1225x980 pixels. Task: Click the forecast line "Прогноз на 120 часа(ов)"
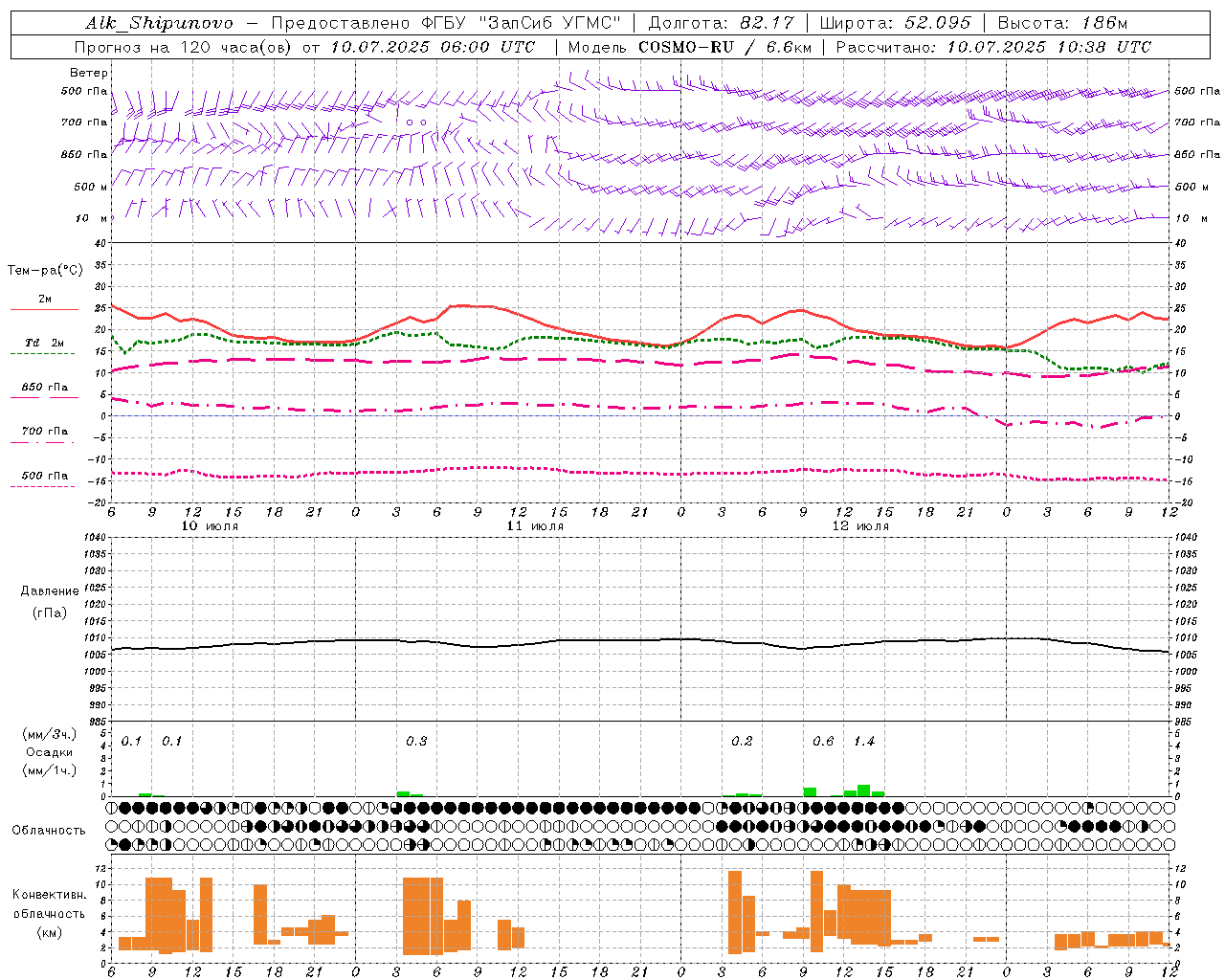pyautogui.click(x=184, y=47)
